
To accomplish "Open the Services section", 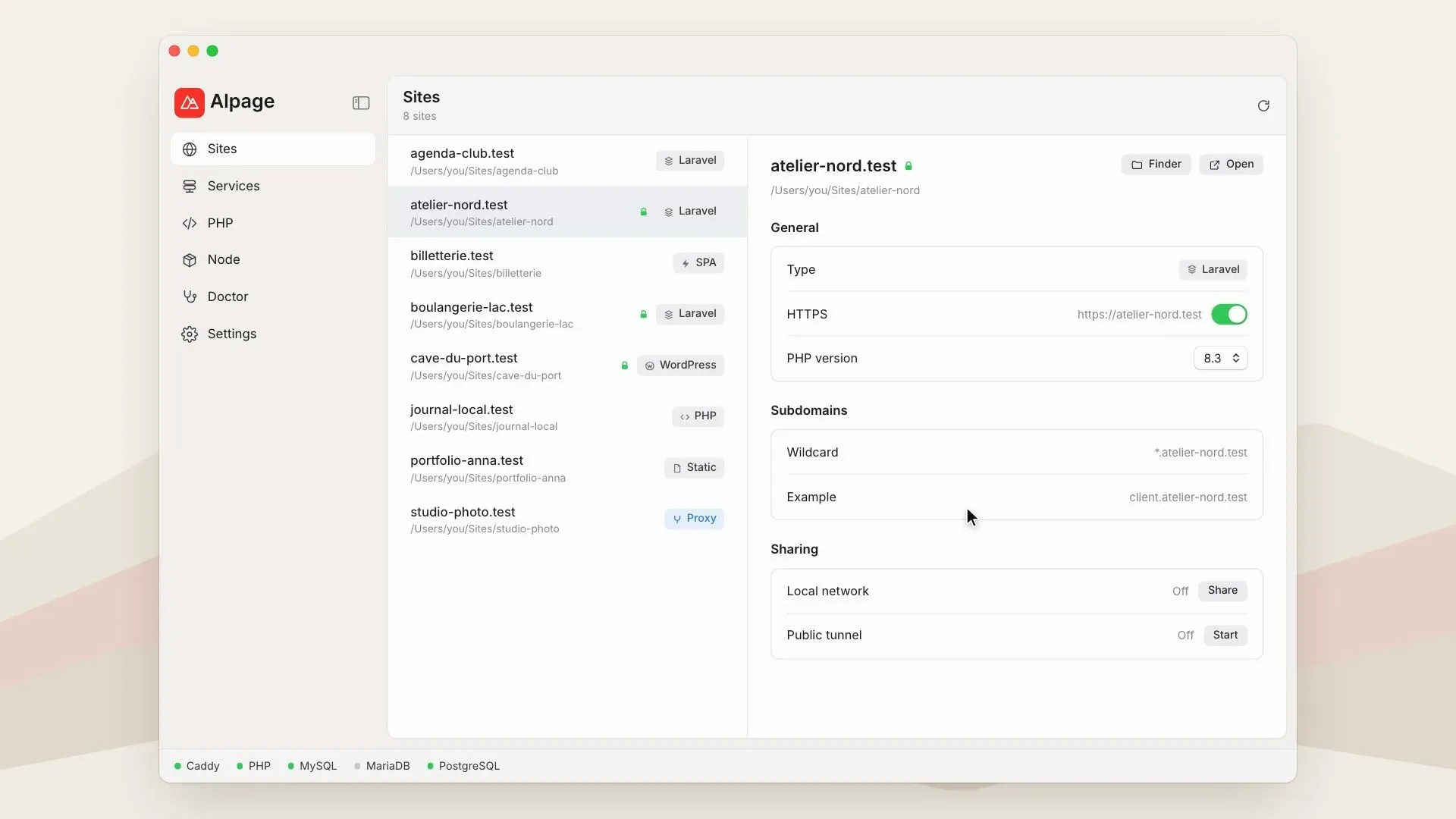I will pyautogui.click(x=273, y=187).
